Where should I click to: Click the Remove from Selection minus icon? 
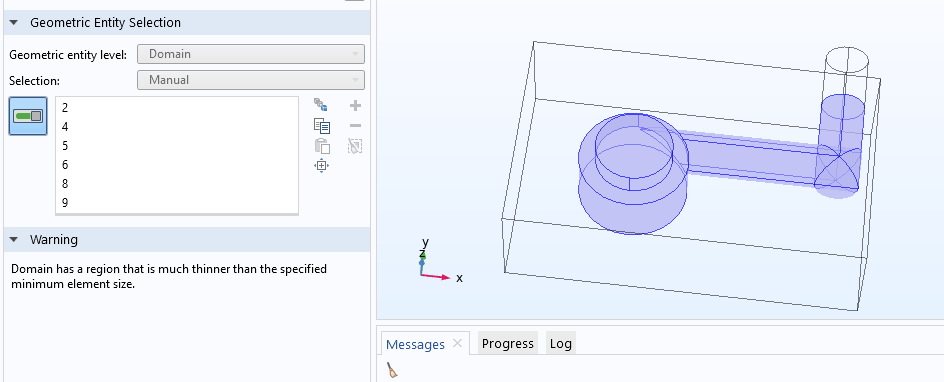(x=355, y=126)
